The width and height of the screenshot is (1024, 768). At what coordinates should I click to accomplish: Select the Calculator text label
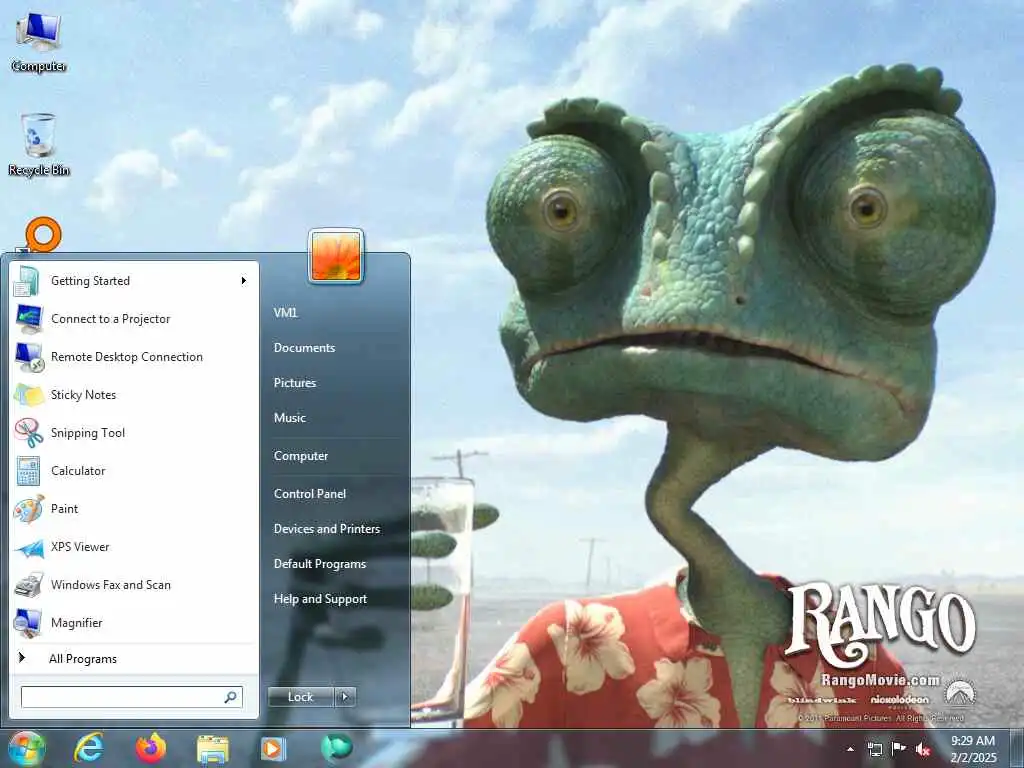[x=78, y=471]
